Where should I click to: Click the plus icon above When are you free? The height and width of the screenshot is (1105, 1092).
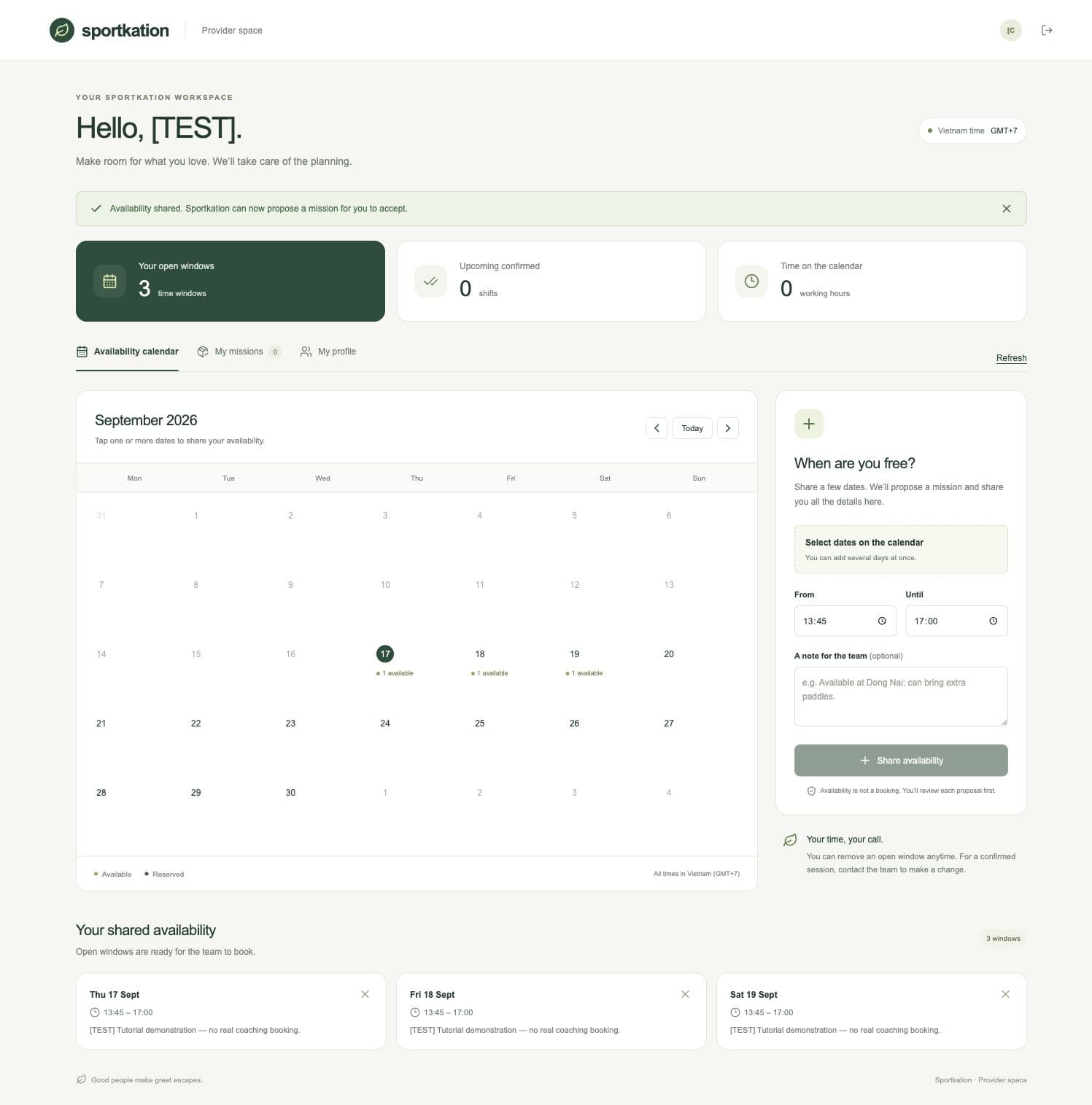point(808,424)
